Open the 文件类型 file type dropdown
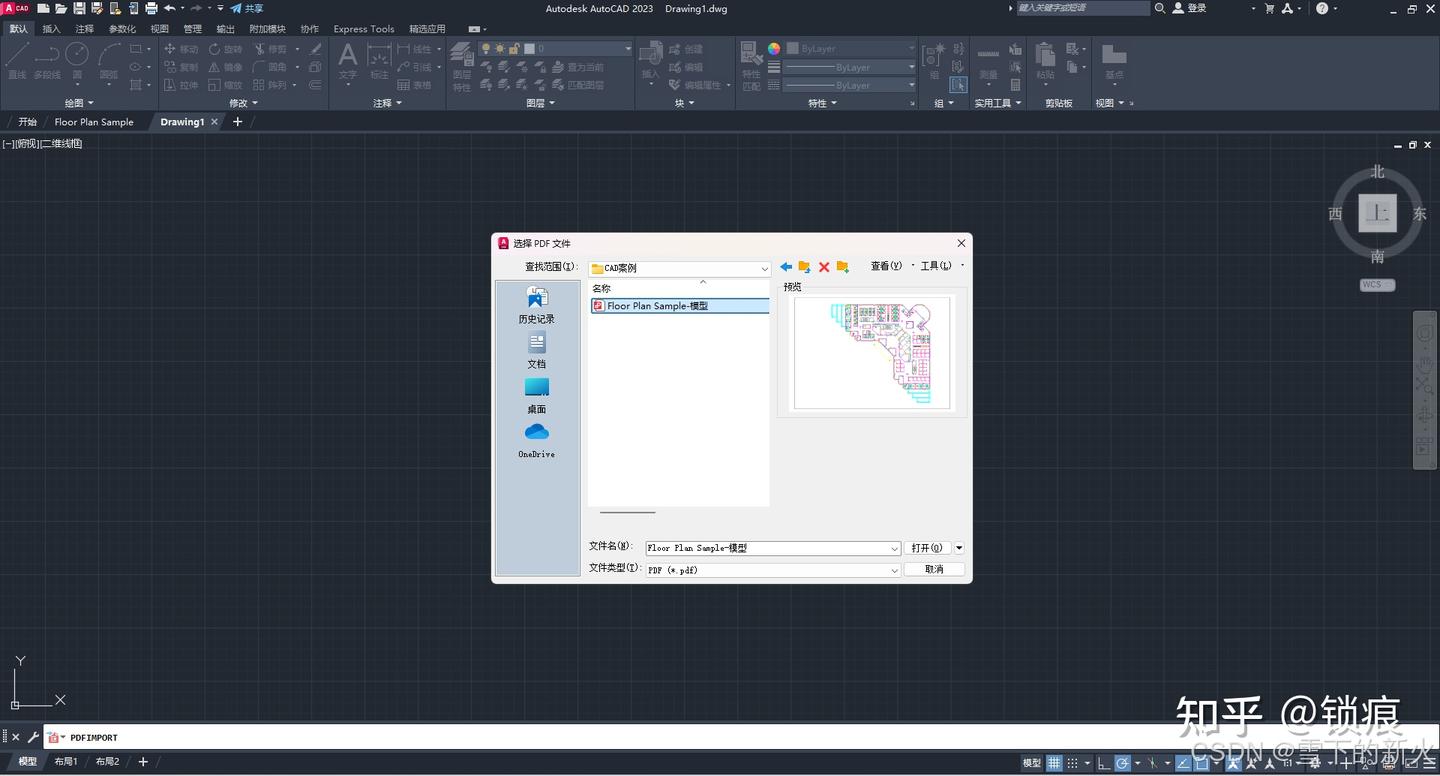The height and width of the screenshot is (776, 1440). [x=893, y=569]
